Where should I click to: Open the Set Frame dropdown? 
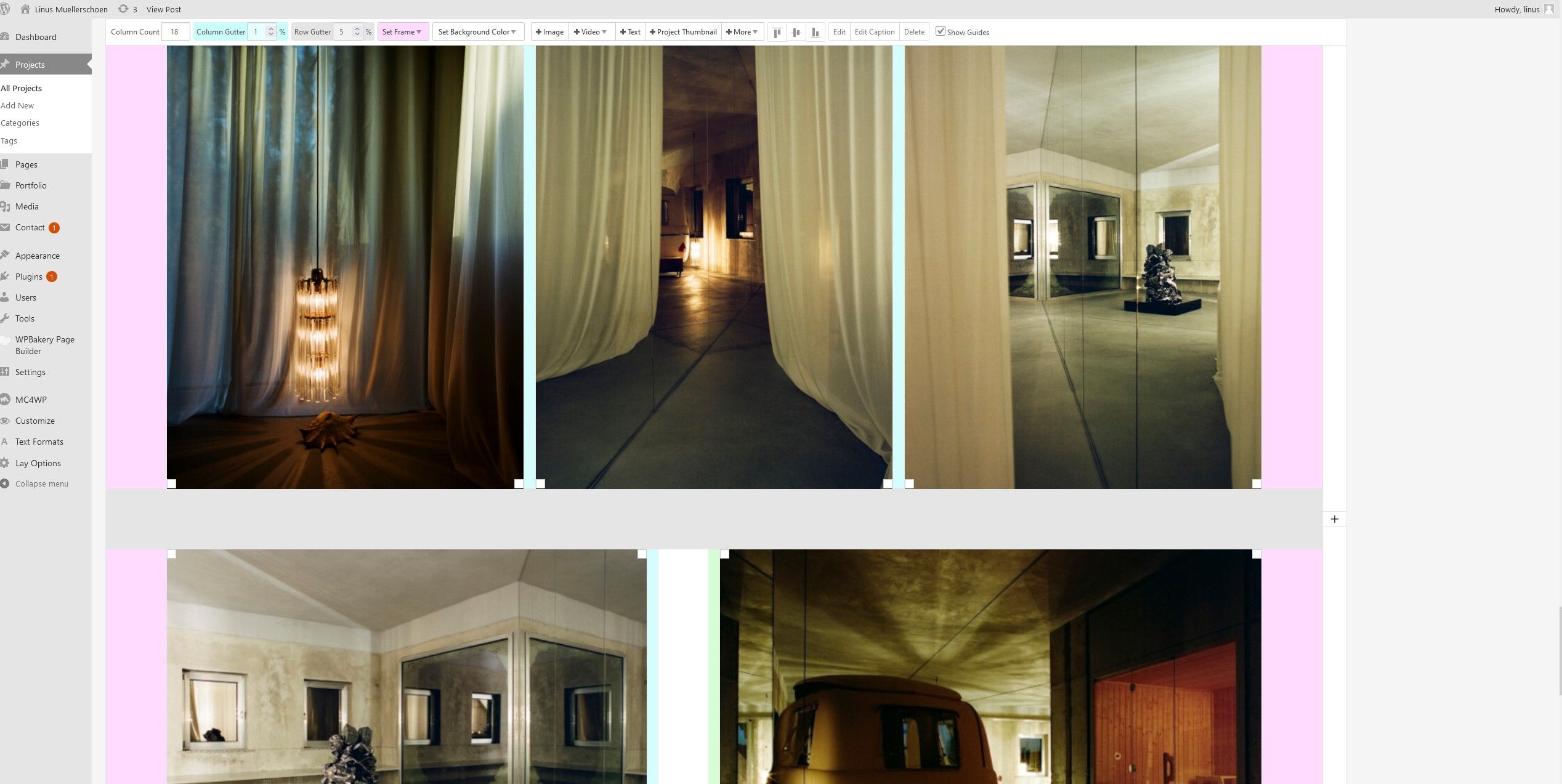tap(402, 32)
